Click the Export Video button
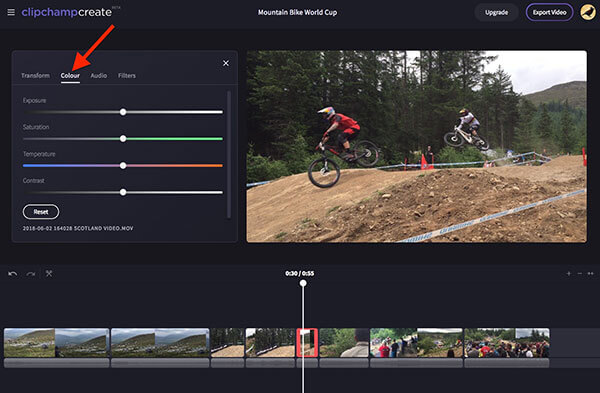 (x=549, y=12)
